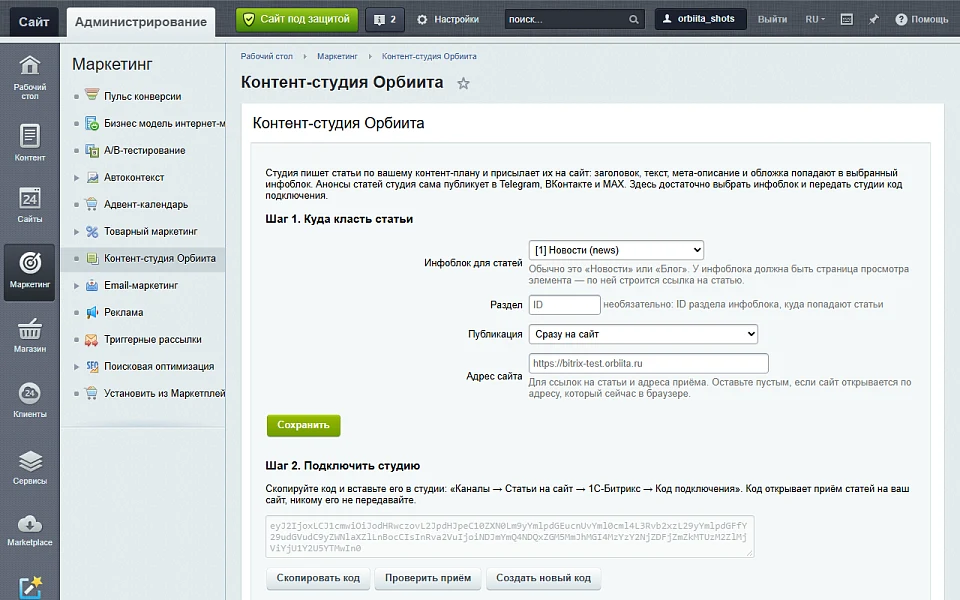Click the Сайт под защитой button
Image resolution: width=960 pixels, height=600 pixels.
298,20
